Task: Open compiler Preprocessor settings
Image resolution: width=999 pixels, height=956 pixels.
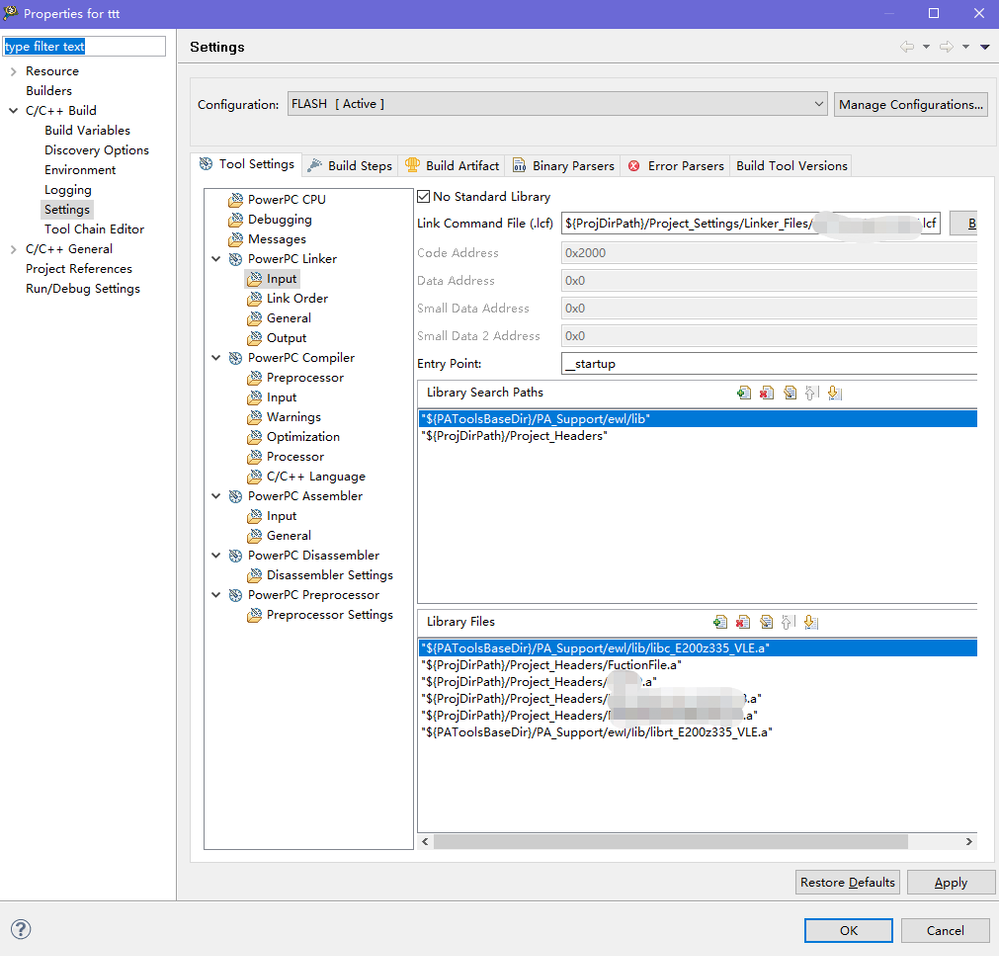Action: [x=305, y=378]
